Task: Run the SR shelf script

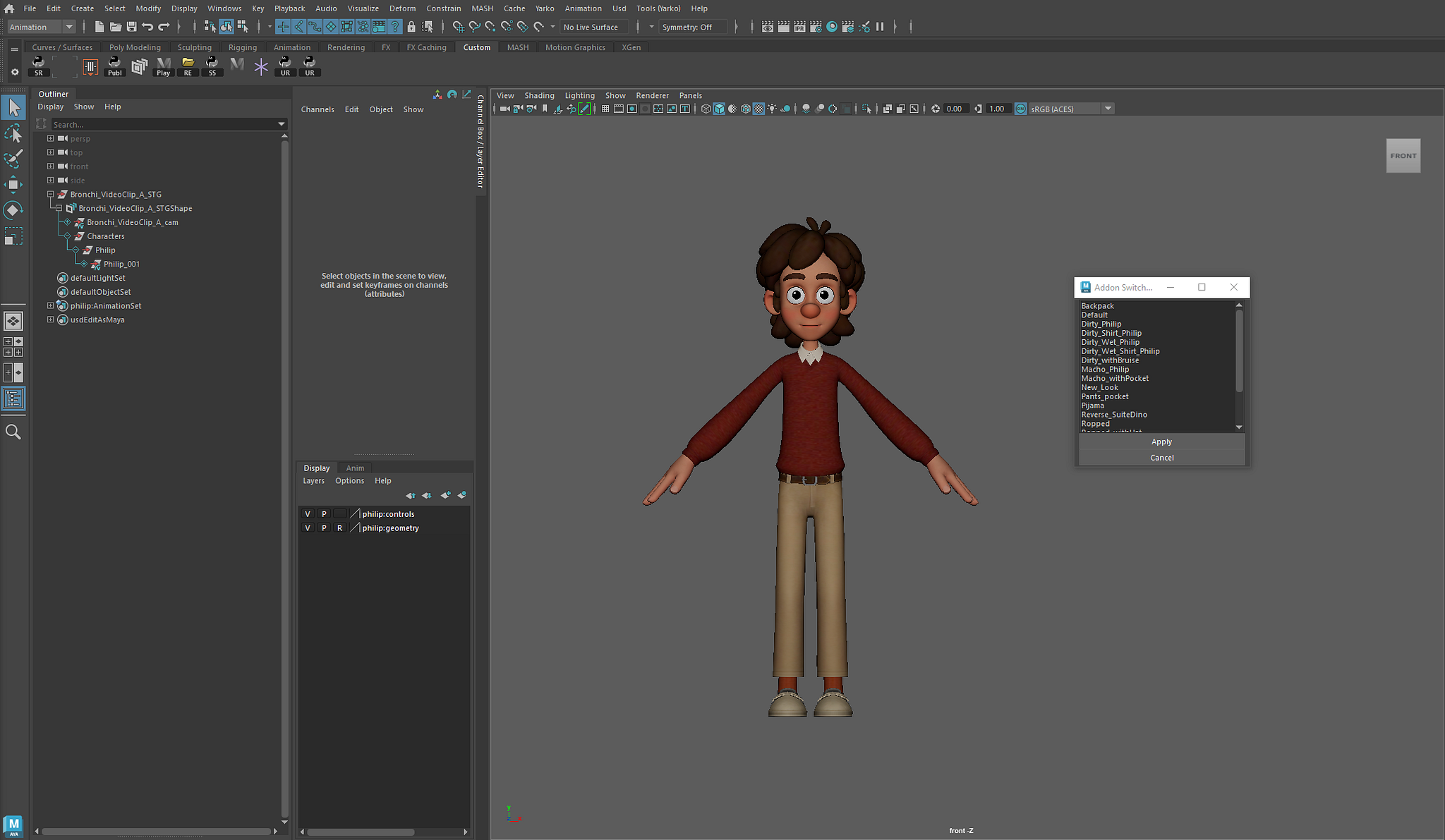Action: (x=39, y=67)
